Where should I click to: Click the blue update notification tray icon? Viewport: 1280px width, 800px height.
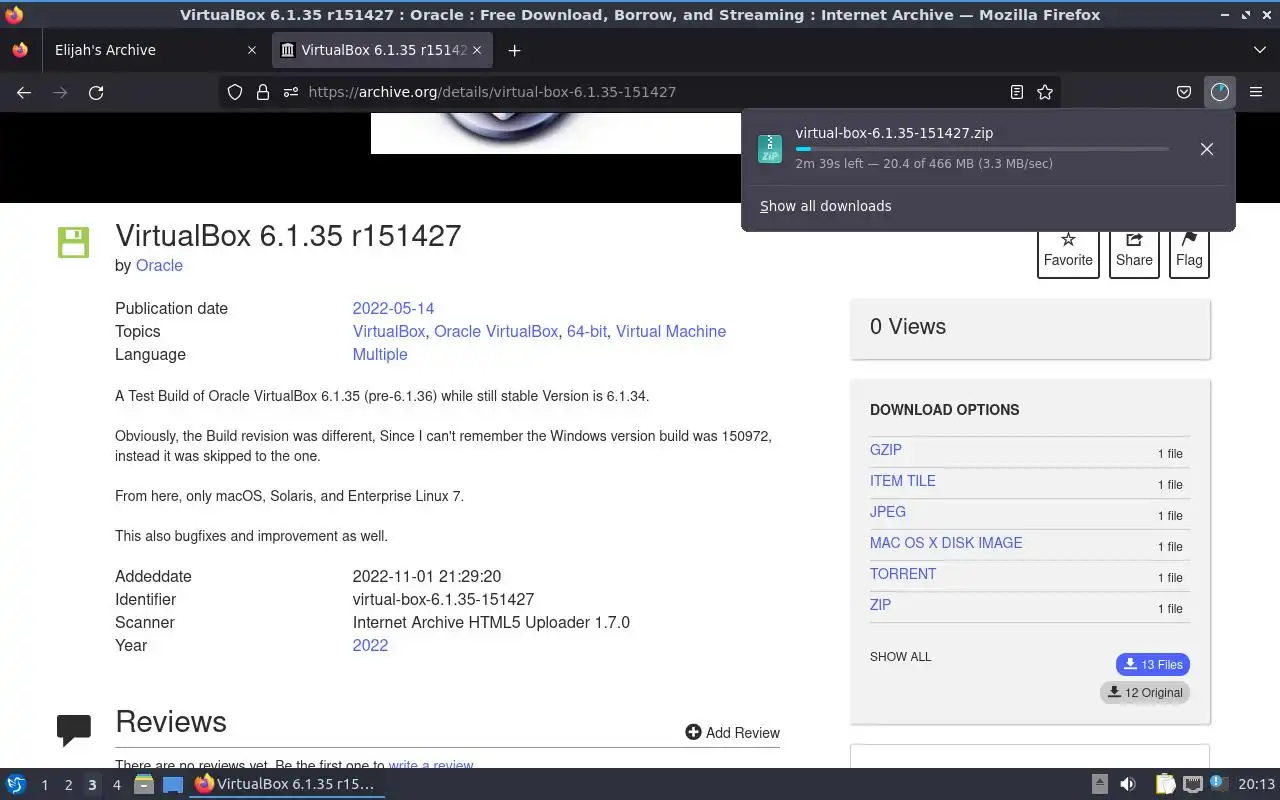pos(1218,784)
